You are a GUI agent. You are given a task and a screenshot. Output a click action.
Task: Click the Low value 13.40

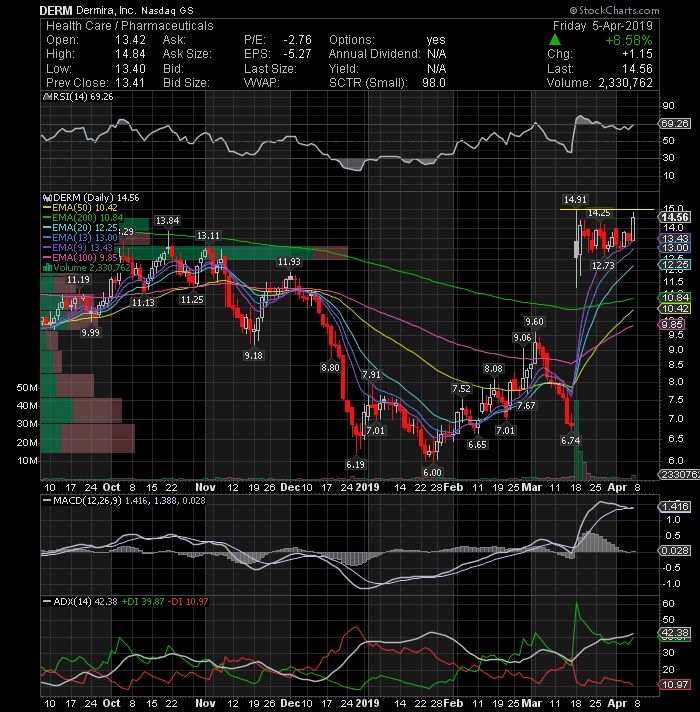tap(130, 69)
